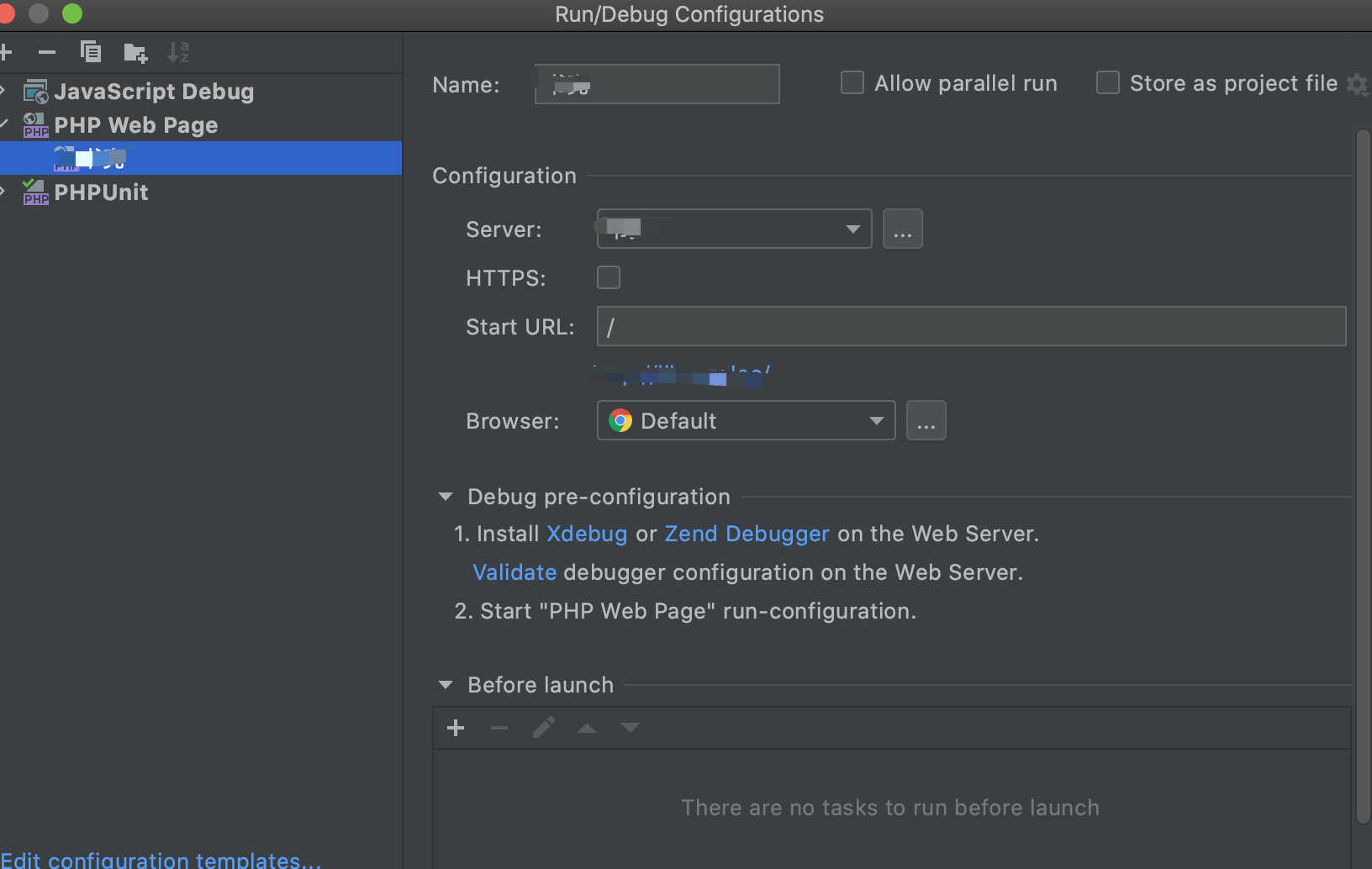Enable the HTTPS checkbox
Viewport: 1372px width, 869px height.
pos(609,277)
